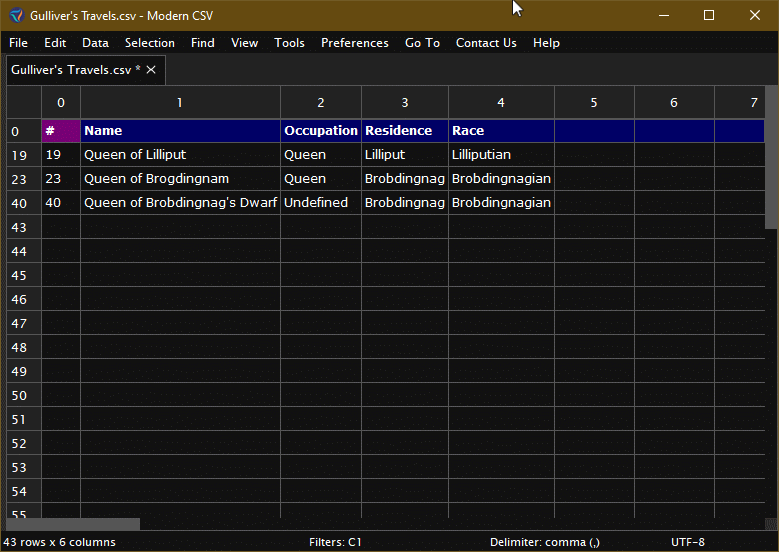Image resolution: width=779 pixels, height=552 pixels.
Task: Open the View menu
Action: click(x=244, y=43)
